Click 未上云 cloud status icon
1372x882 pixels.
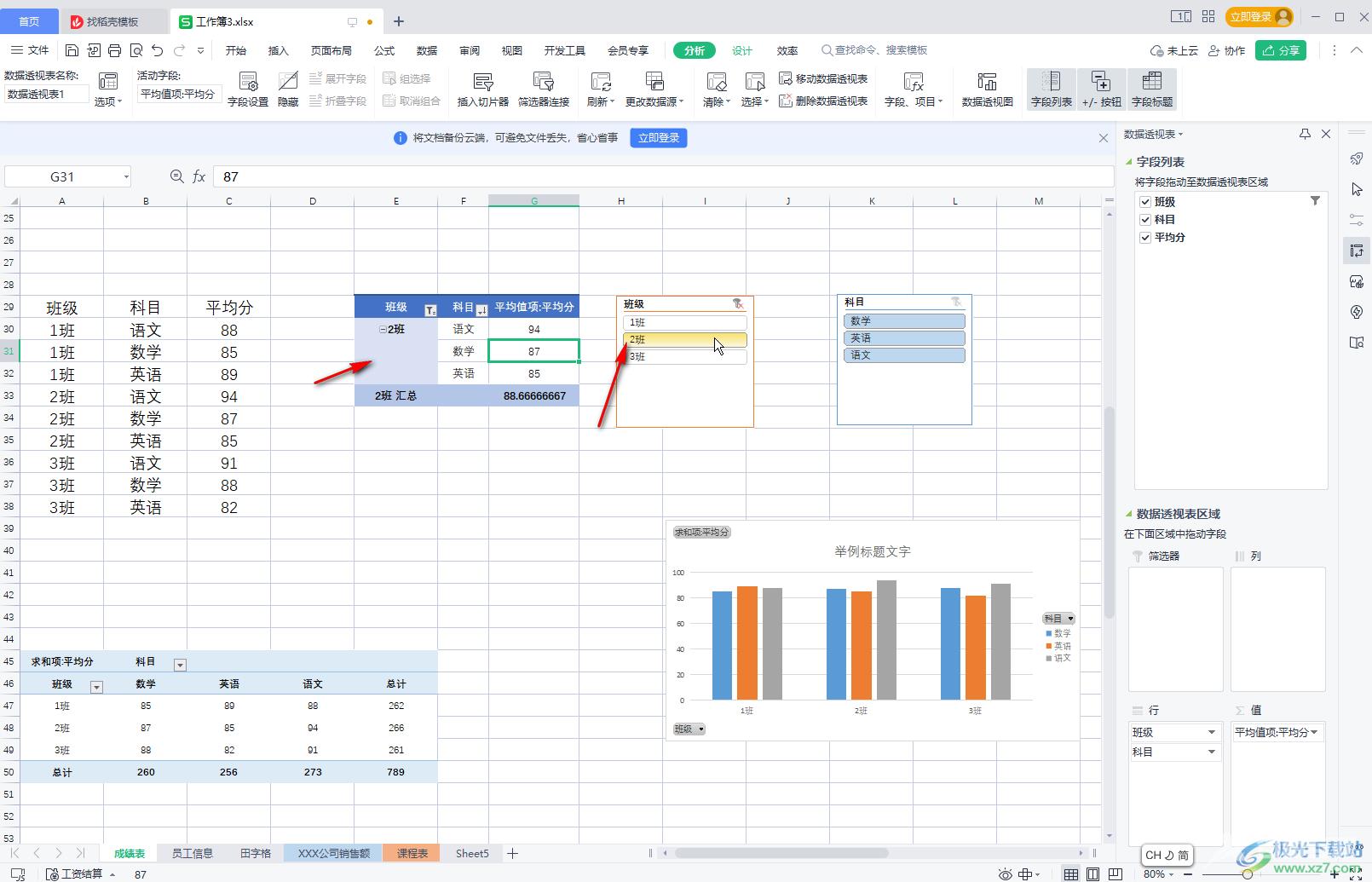(x=1173, y=50)
